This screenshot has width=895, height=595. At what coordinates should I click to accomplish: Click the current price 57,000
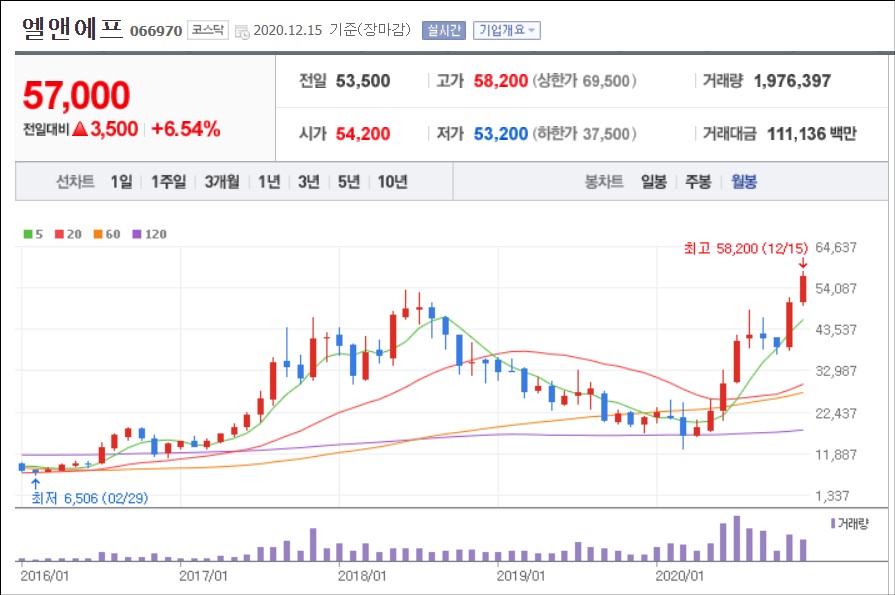[x=76, y=95]
